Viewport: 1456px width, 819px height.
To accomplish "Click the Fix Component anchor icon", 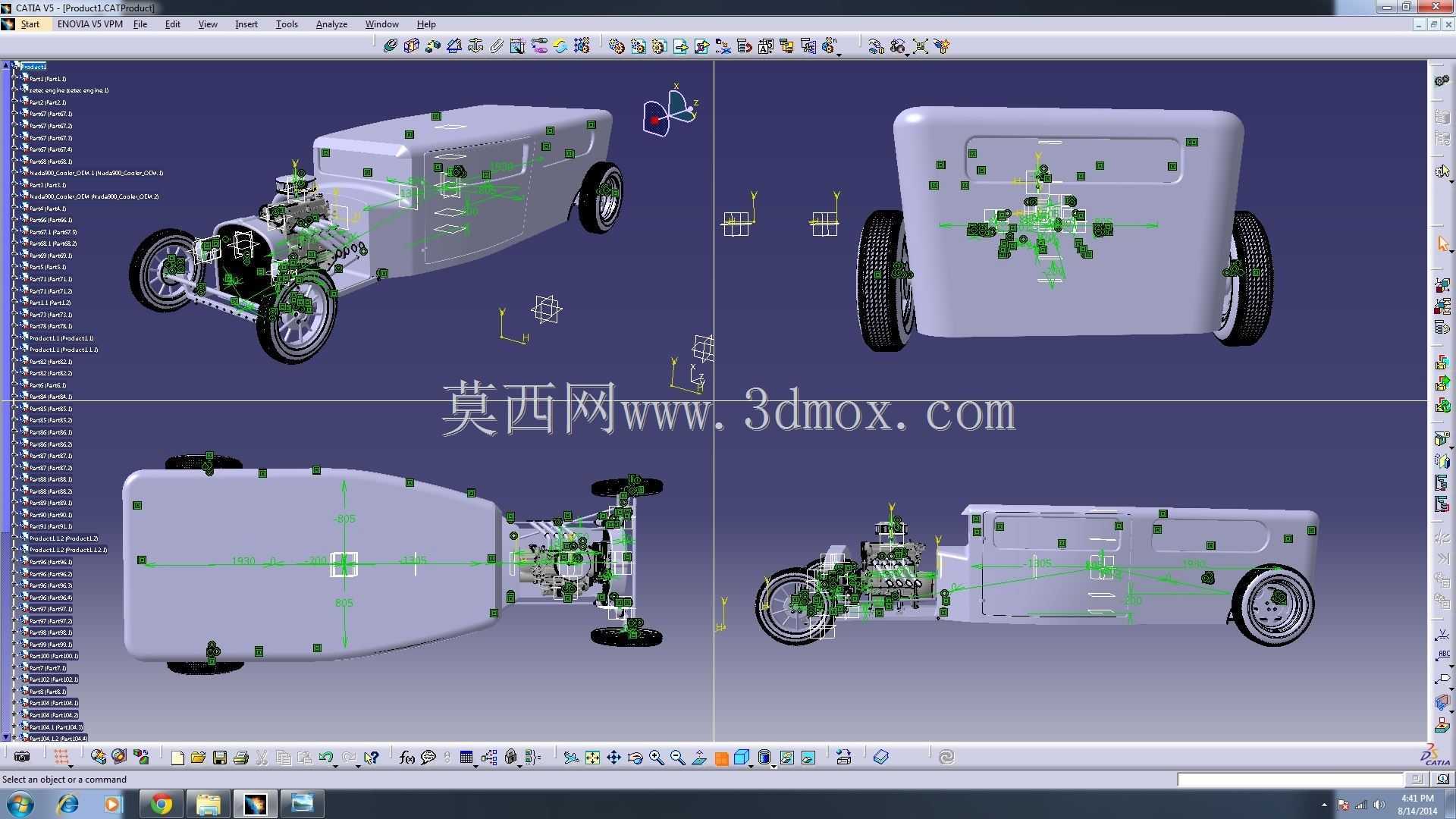I will coord(475,46).
